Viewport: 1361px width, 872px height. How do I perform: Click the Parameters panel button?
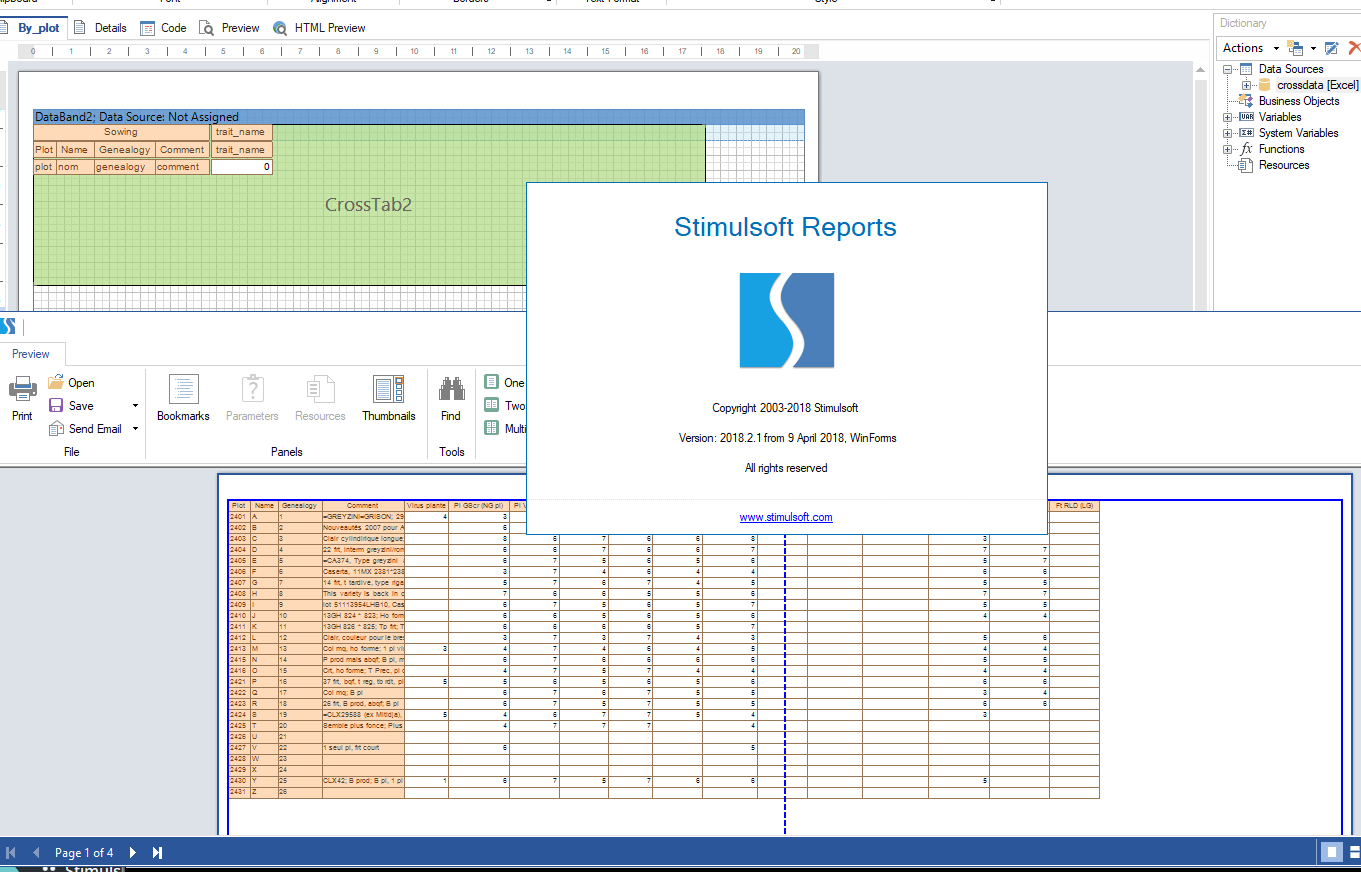pyautogui.click(x=252, y=398)
